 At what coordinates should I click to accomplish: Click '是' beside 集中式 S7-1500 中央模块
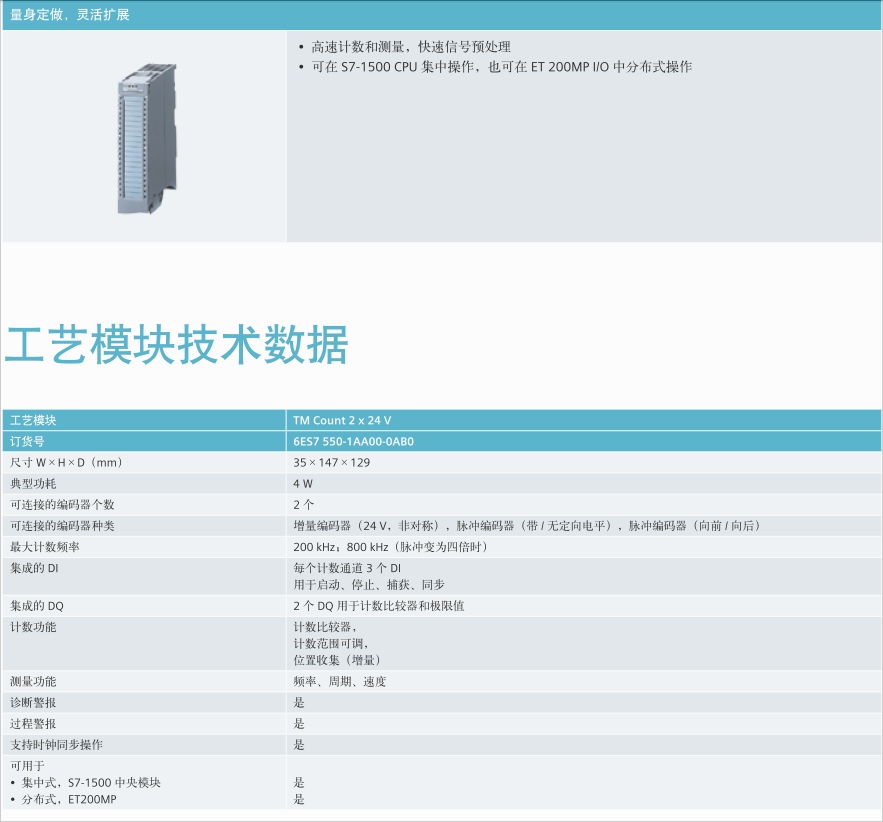click(298, 783)
